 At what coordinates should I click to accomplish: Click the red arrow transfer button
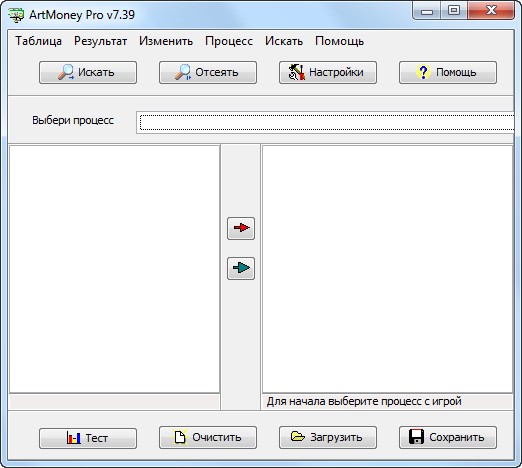(241, 228)
